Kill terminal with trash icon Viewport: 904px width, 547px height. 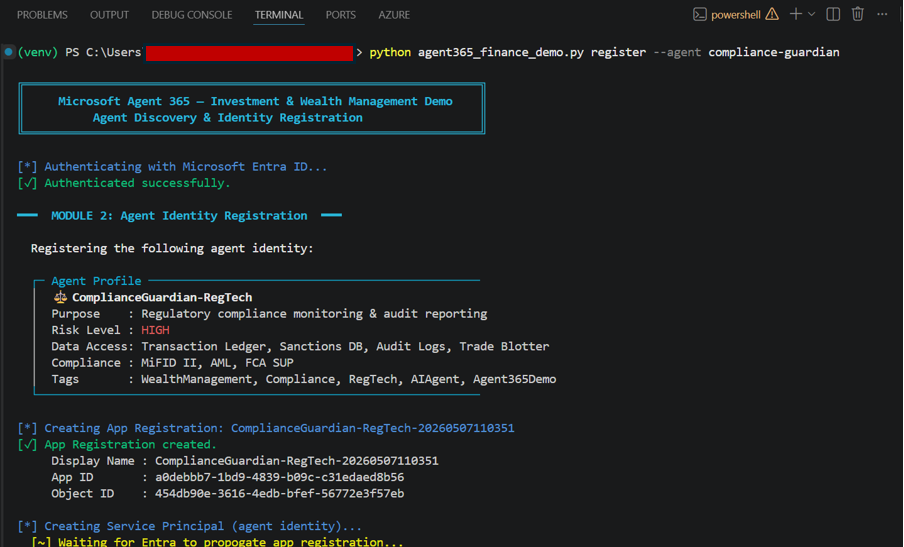coord(858,14)
